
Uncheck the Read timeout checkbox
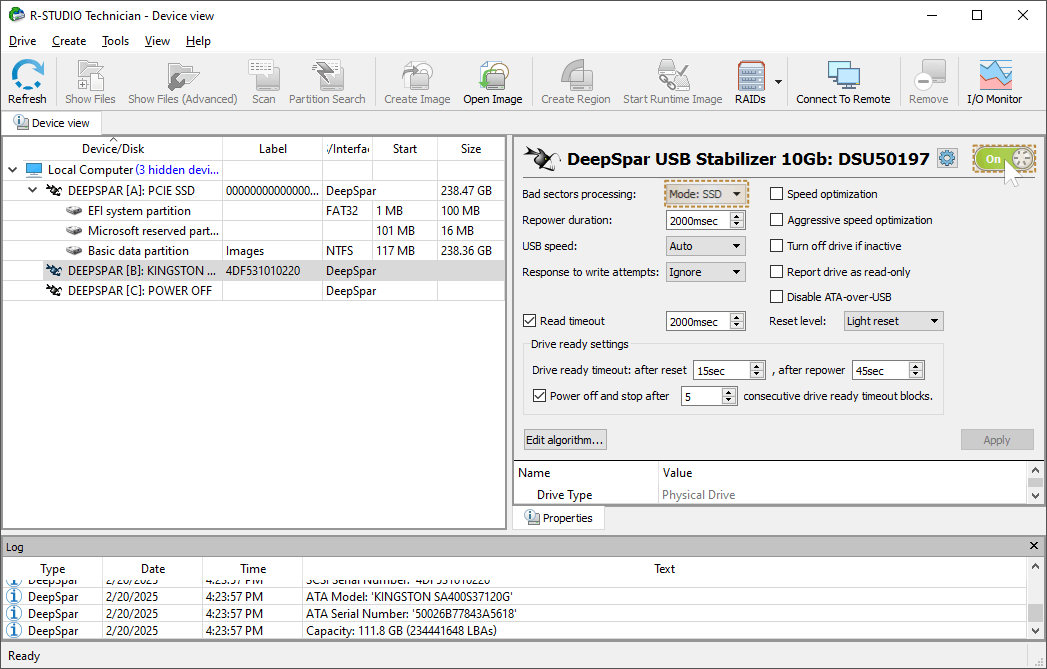coord(530,320)
